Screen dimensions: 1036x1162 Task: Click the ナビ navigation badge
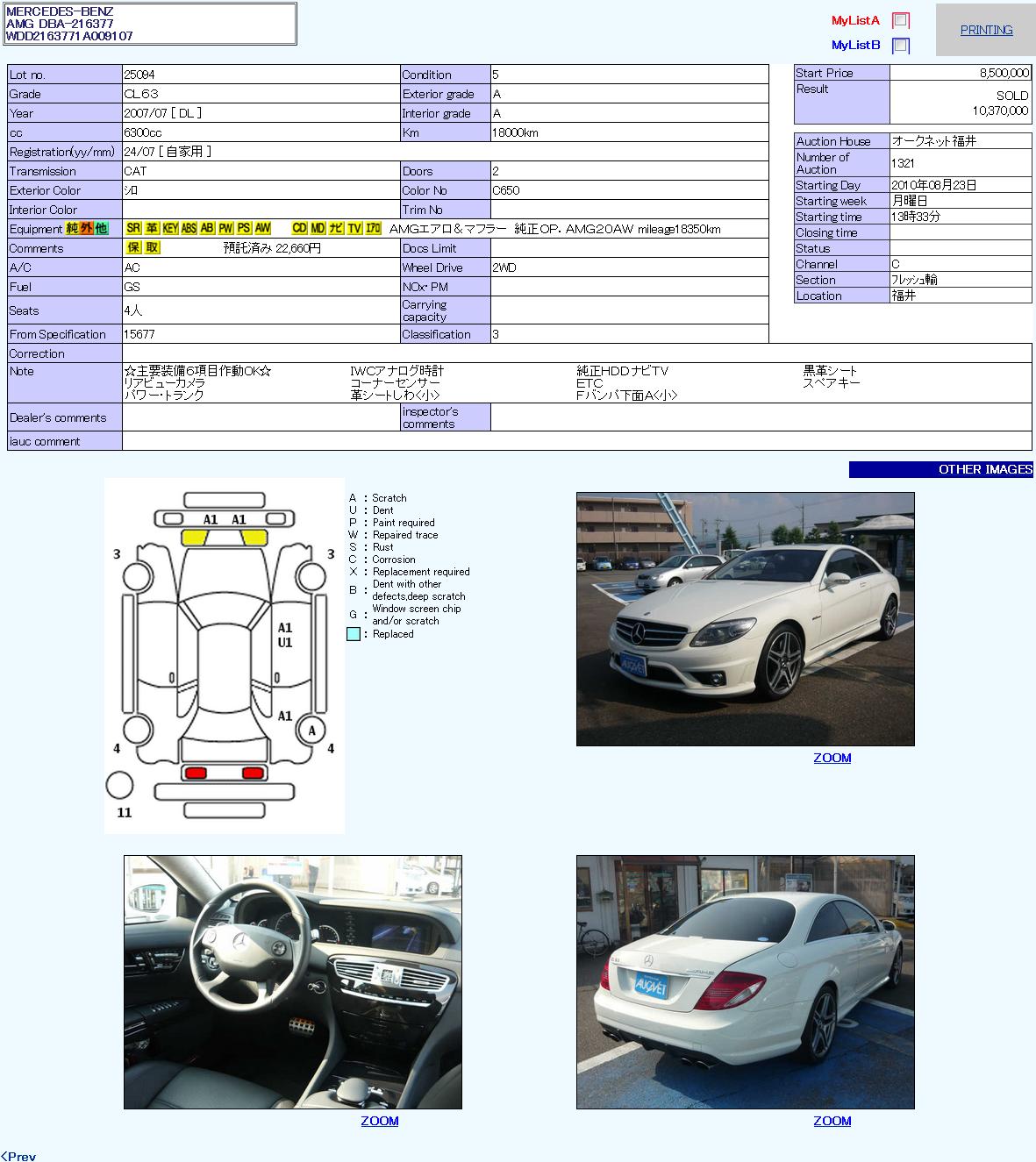[336, 229]
